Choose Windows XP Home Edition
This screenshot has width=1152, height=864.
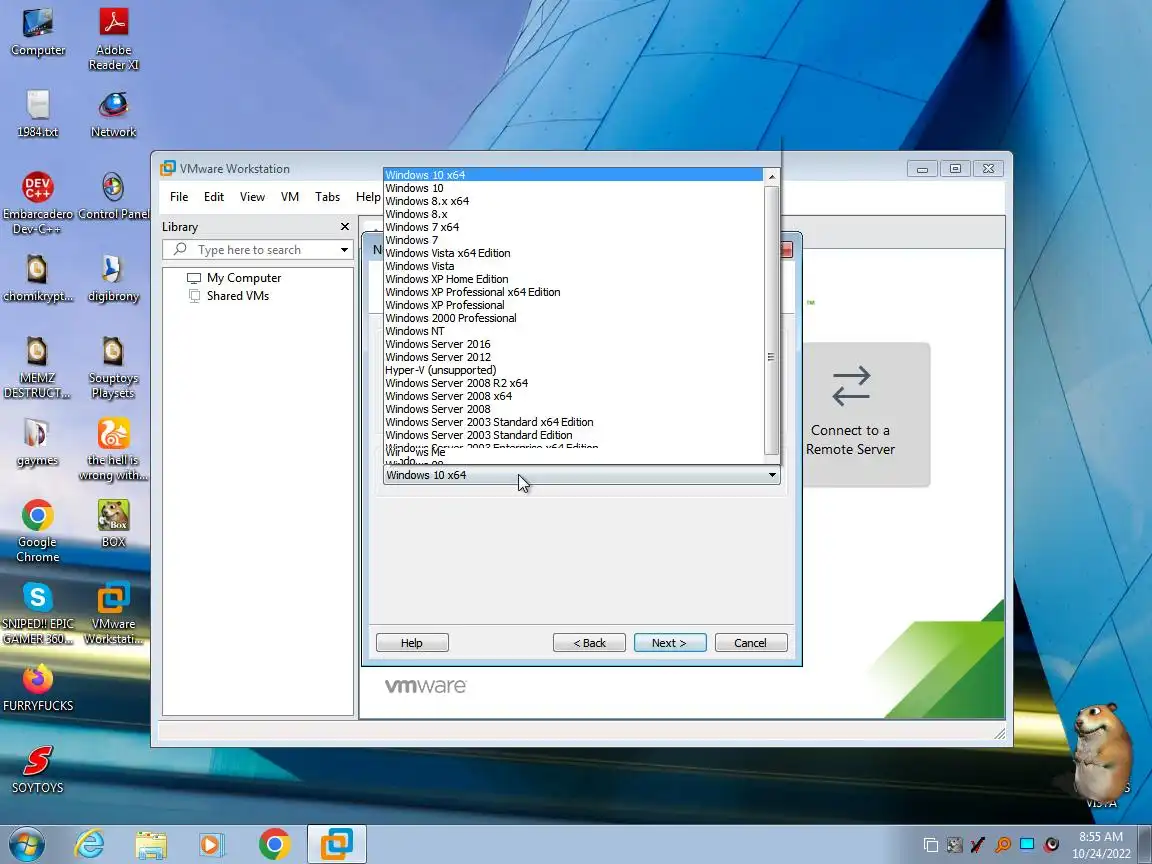click(573, 279)
